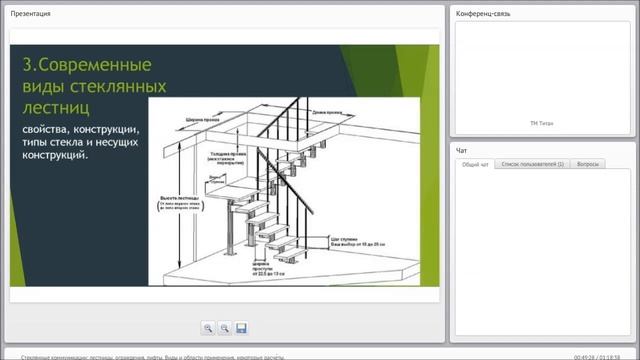Click the Ширина проема label in diagram
The height and width of the screenshot is (360, 640).
click(x=202, y=120)
